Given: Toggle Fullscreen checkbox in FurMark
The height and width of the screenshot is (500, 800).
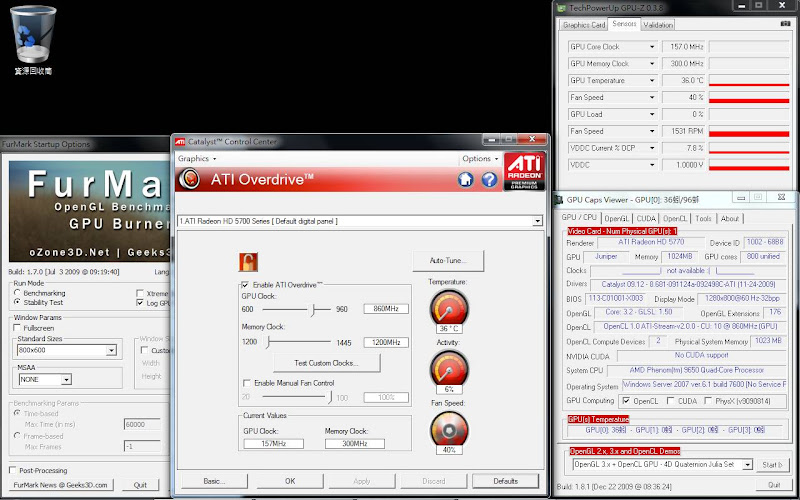Looking at the screenshot, I should click(x=17, y=328).
